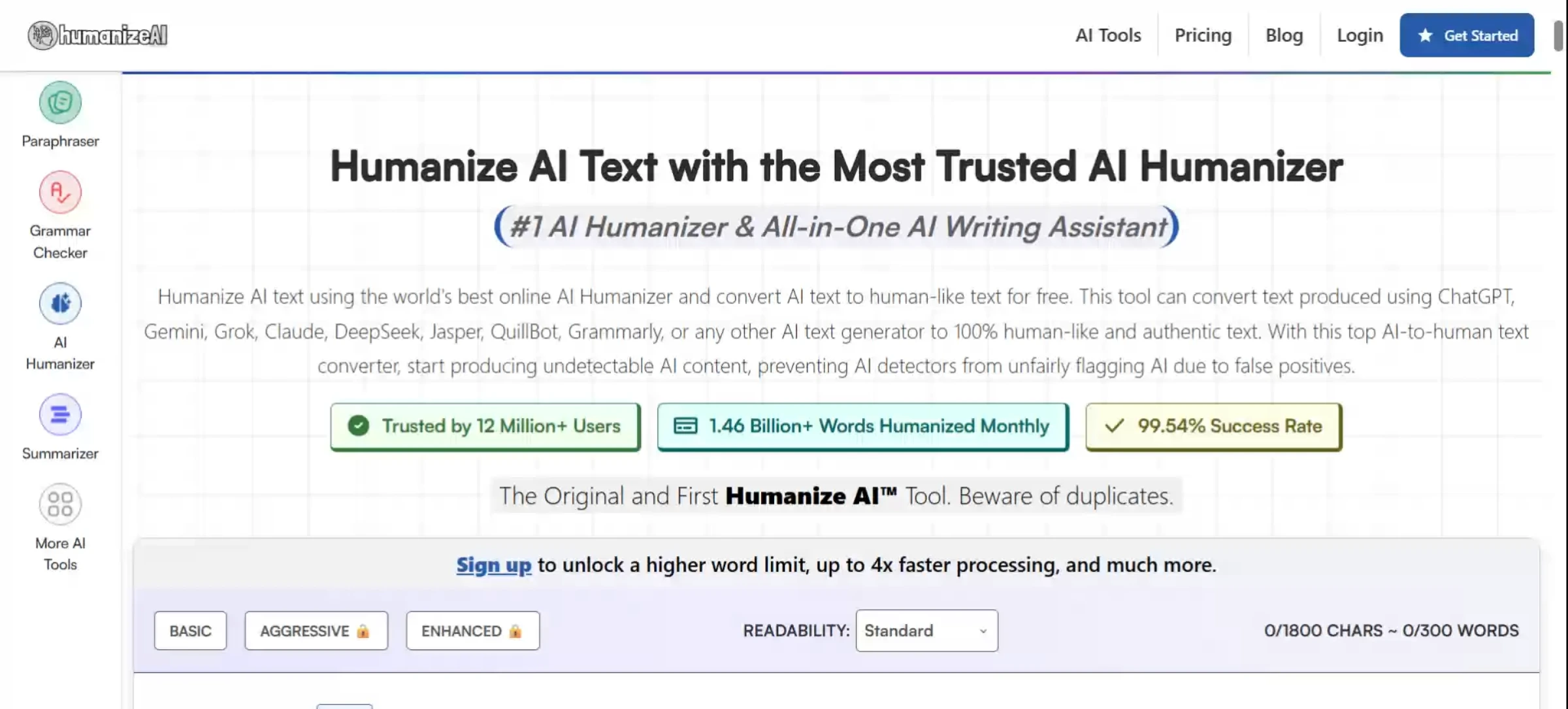Click the page scrollbar on the right
The image size is (1568, 709).
click(1560, 36)
